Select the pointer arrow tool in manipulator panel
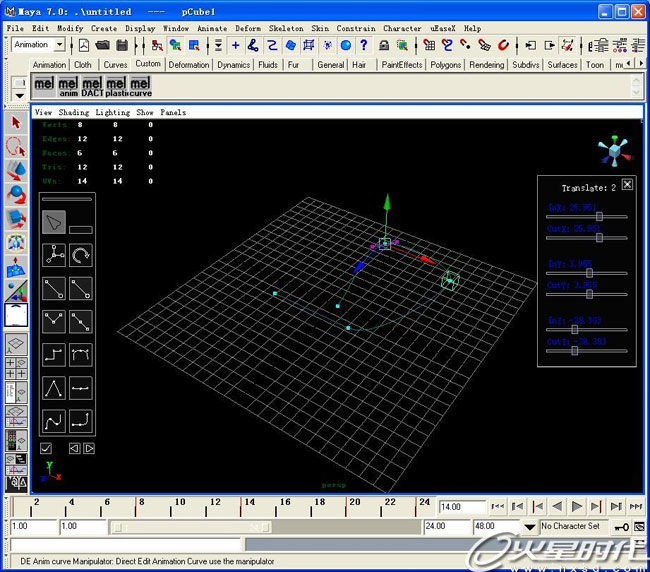This screenshot has width=650, height=572. pyautogui.click(x=54, y=222)
